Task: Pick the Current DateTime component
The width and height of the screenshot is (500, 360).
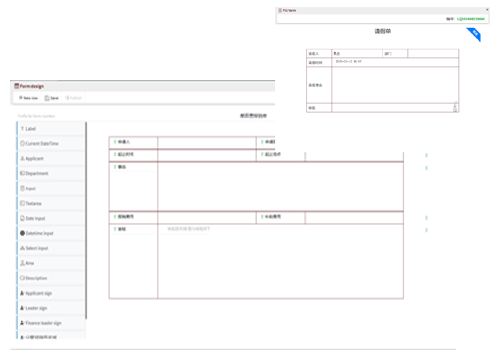Action: (51, 144)
